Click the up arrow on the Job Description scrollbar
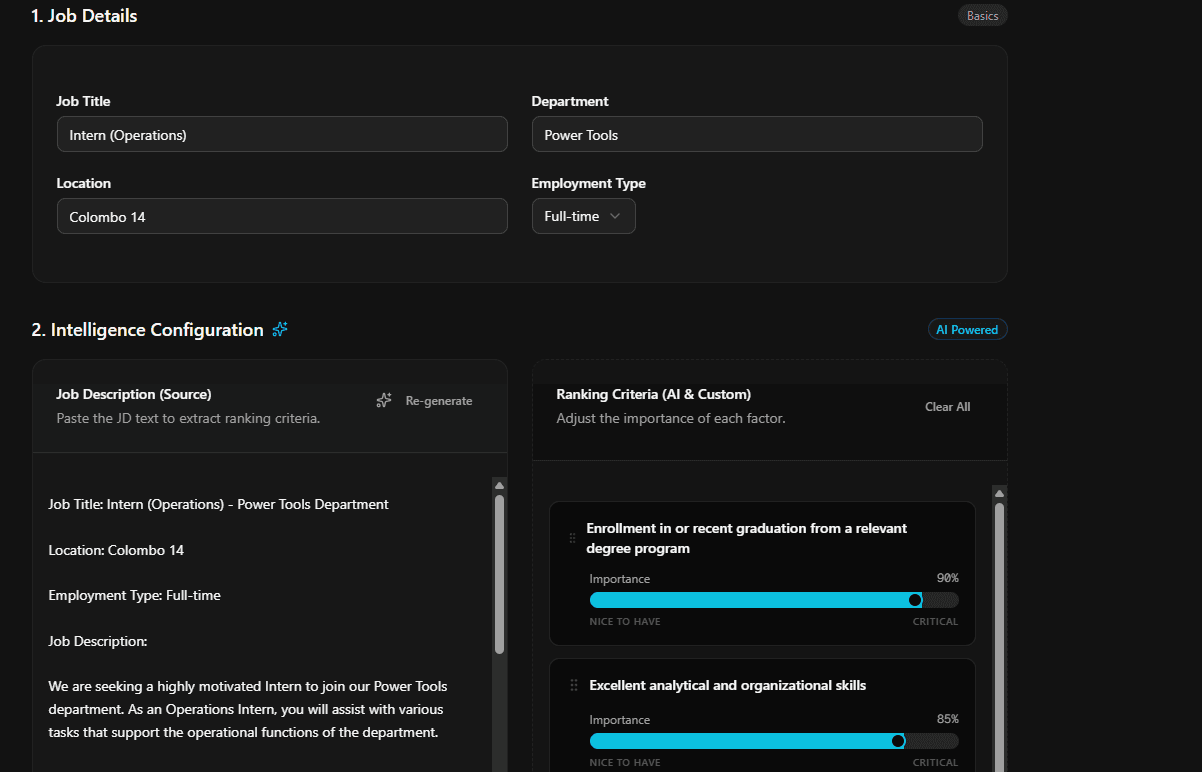 499,484
